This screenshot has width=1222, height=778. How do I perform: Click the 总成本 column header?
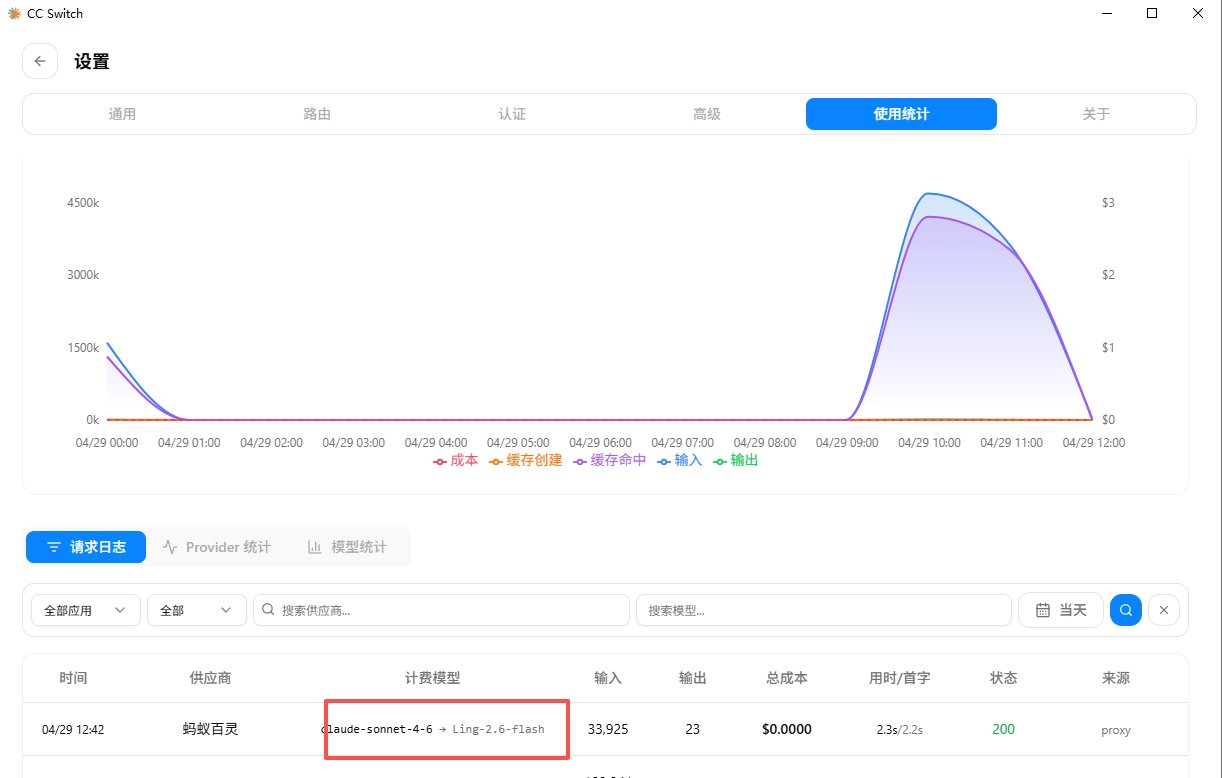tap(785, 678)
